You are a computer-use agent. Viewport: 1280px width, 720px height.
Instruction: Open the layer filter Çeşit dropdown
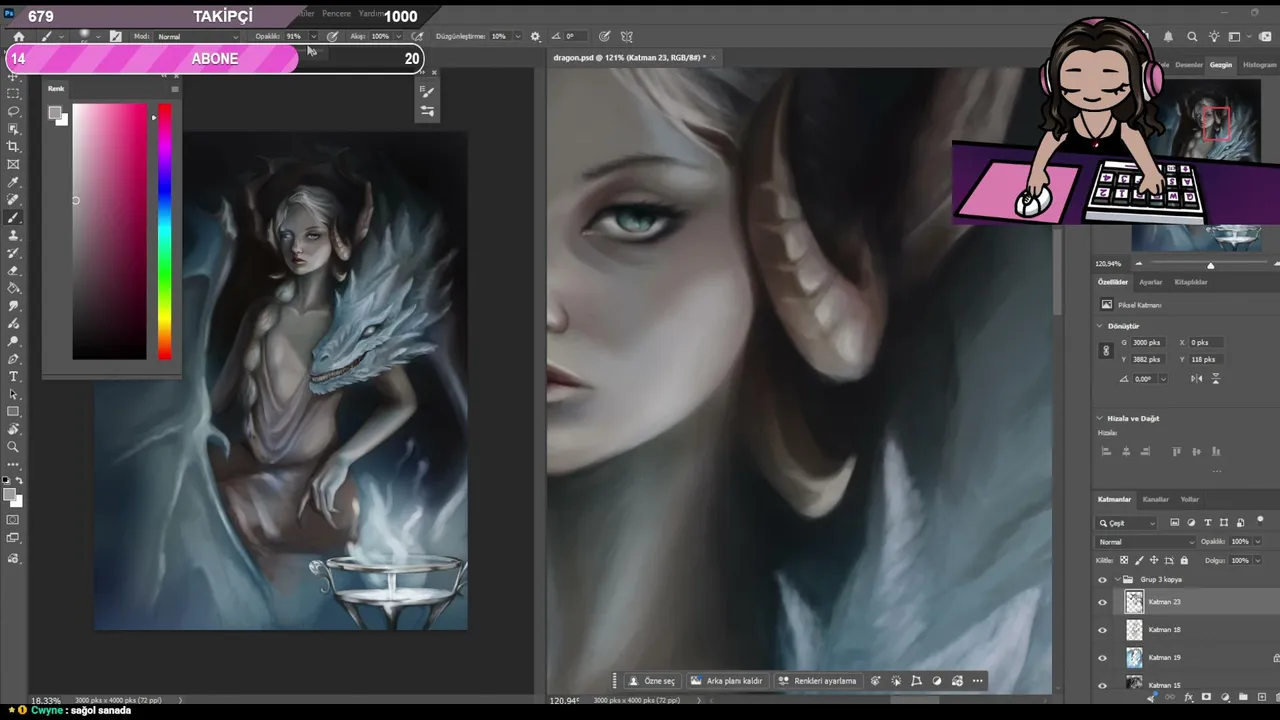pyautogui.click(x=1127, y=523)
